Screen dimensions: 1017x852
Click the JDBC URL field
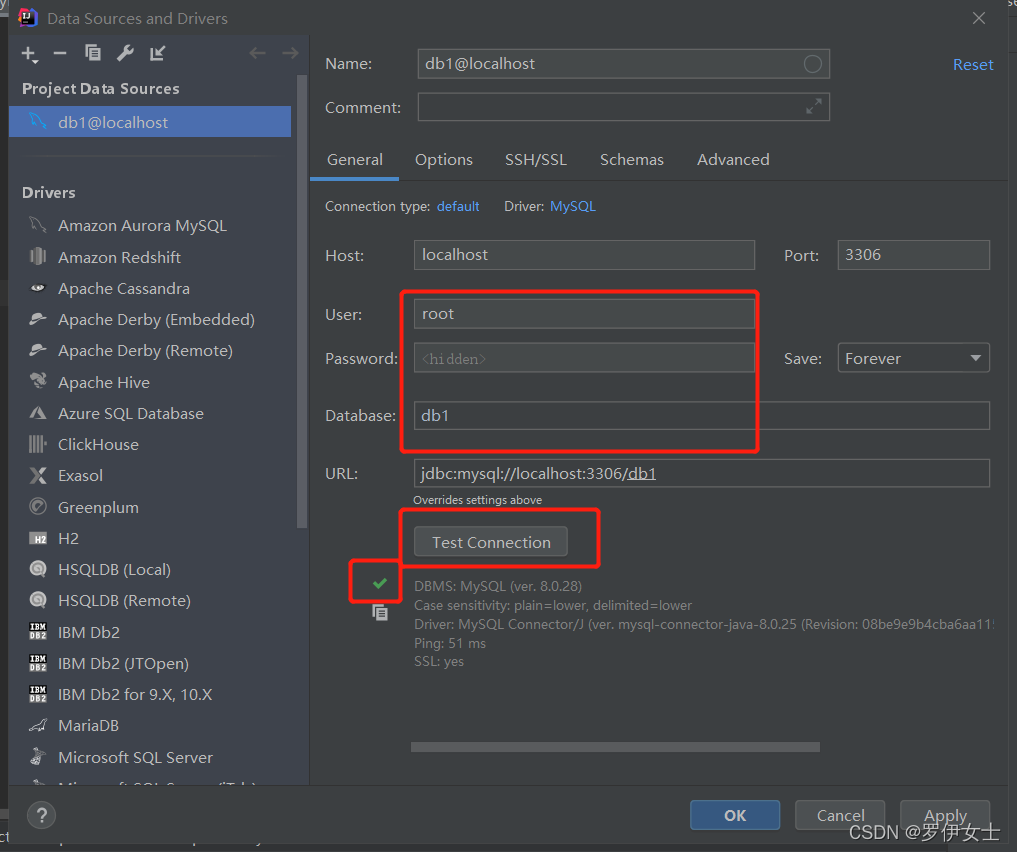pyautogui.click(x=702, y=473)
